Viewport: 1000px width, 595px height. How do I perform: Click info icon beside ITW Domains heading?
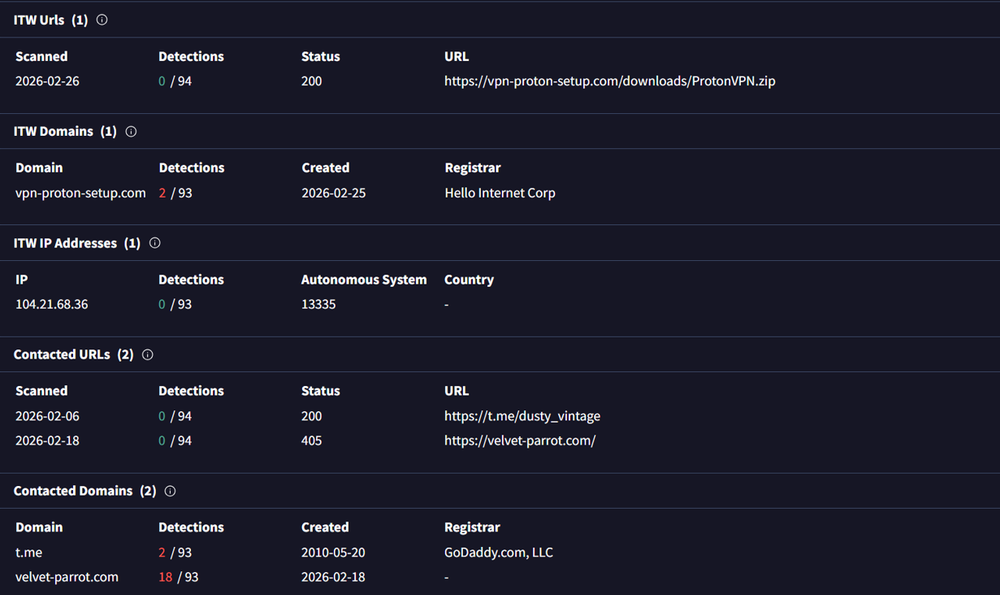(x=131, y=131)
